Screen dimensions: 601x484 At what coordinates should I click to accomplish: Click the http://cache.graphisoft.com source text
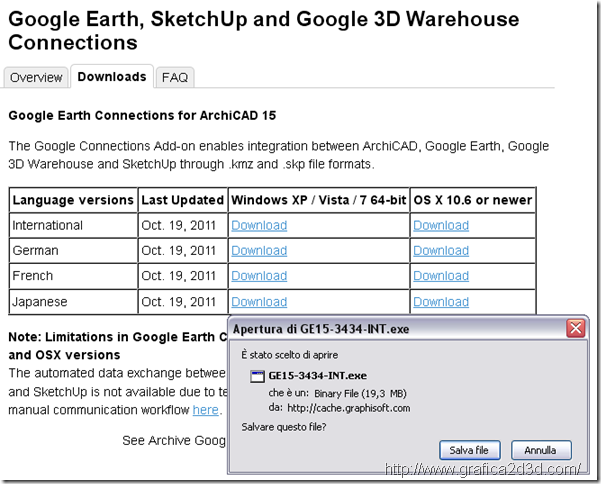[x=349, y=408]
